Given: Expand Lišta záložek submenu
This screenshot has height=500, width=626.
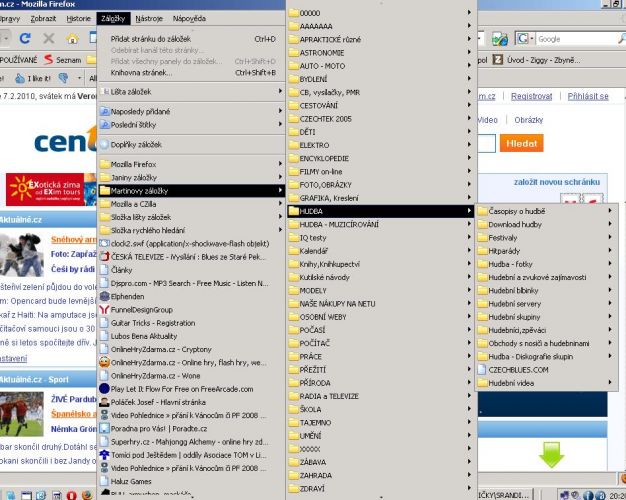Looking at the screenshot, I should (x=191, y=91).
